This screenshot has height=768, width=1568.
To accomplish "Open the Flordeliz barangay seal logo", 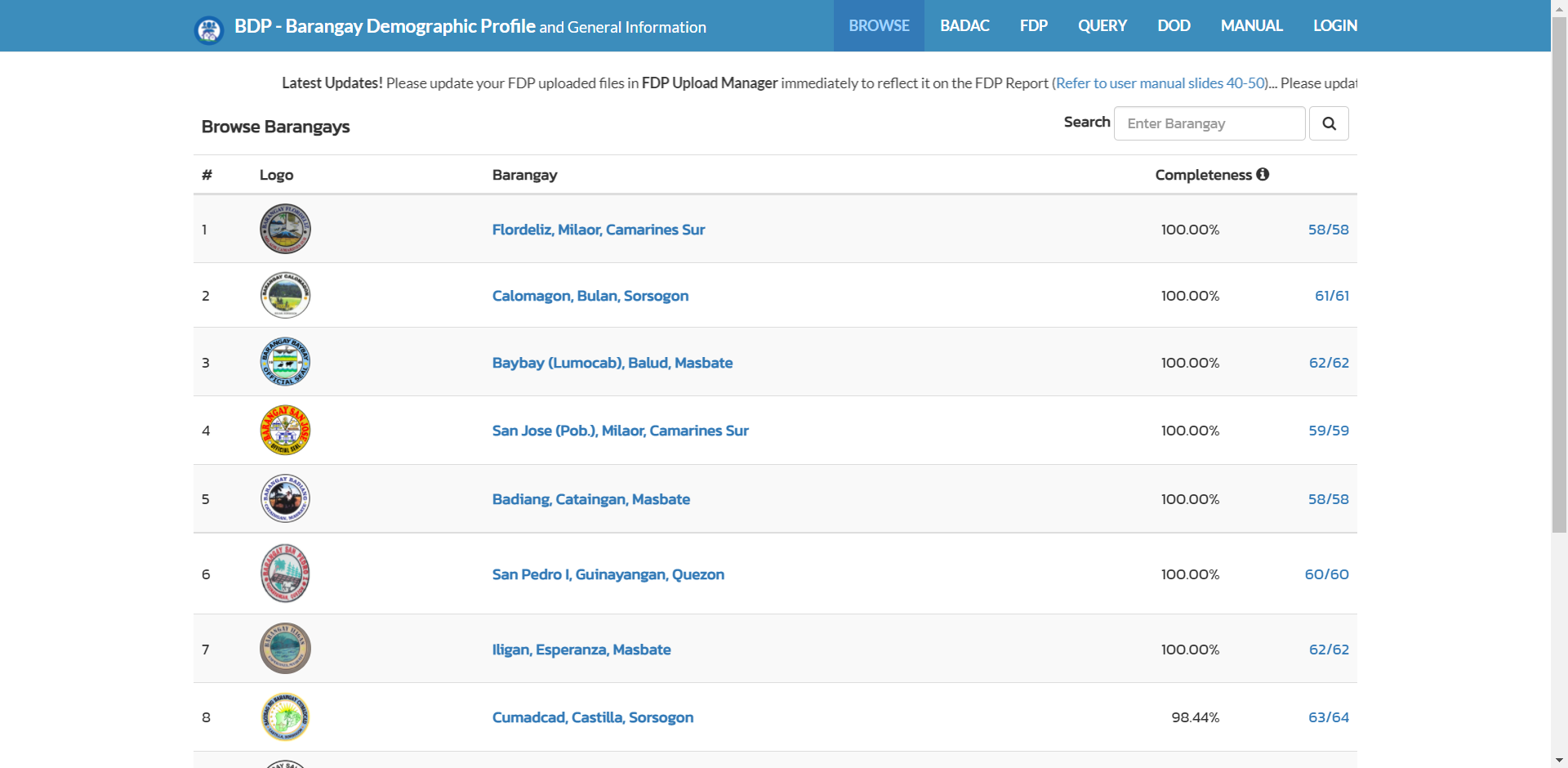I will click(285, 229).
